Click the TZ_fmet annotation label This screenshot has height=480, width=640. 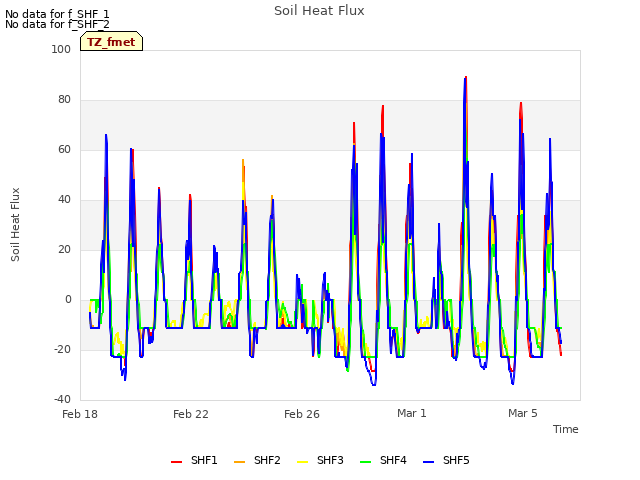point(111,42)
